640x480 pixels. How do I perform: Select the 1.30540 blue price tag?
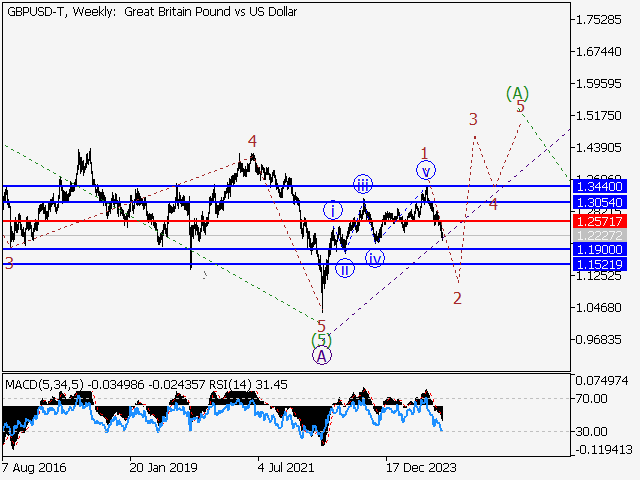tap(599, 202)
